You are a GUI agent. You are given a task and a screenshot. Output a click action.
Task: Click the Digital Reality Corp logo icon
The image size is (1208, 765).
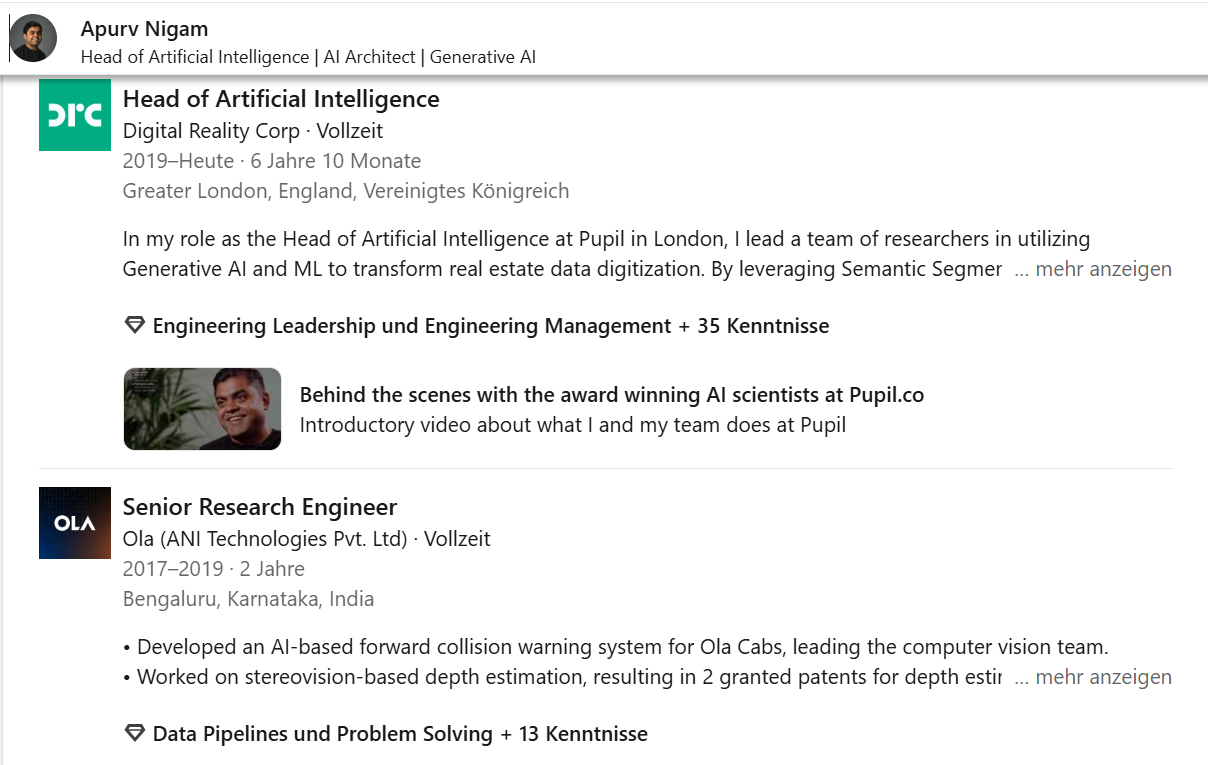[74, 115]
